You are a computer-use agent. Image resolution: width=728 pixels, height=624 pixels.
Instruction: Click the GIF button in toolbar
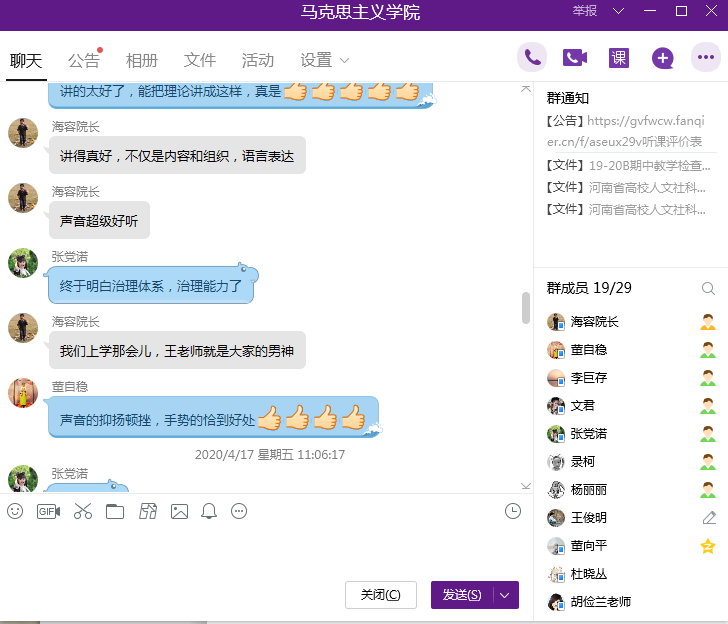[x=48, y=511]
